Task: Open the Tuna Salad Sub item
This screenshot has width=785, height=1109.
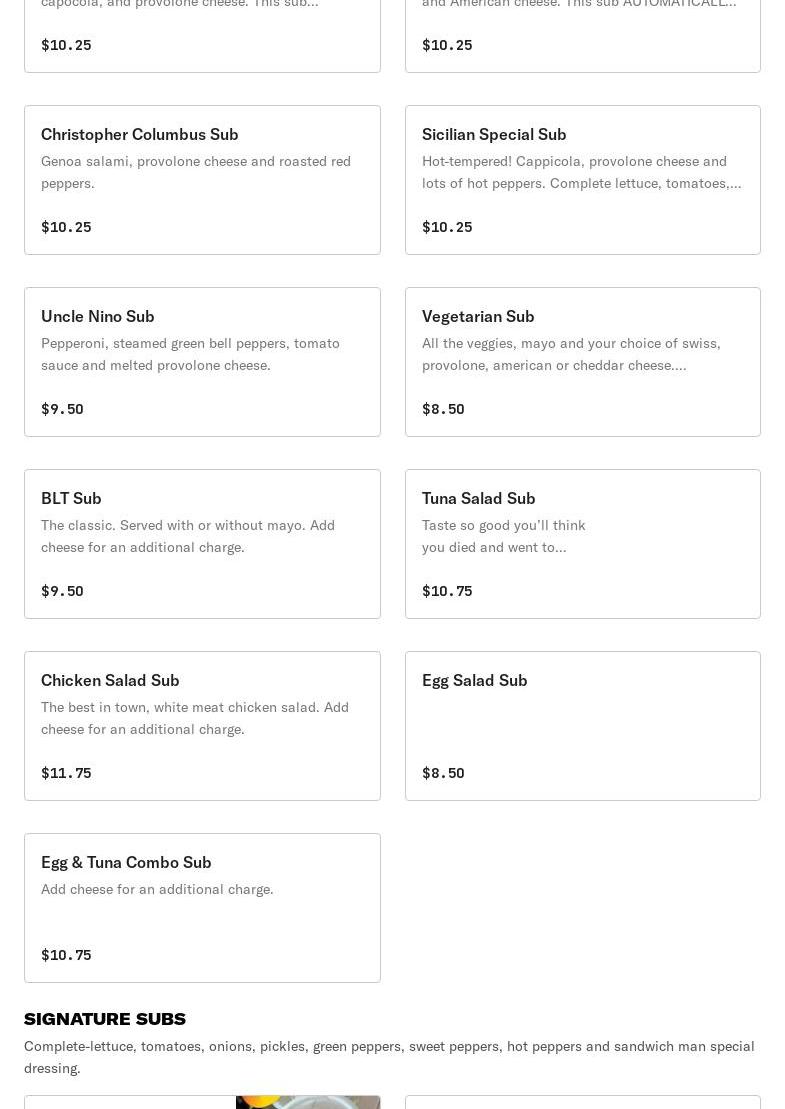Action: click(582, 544)
